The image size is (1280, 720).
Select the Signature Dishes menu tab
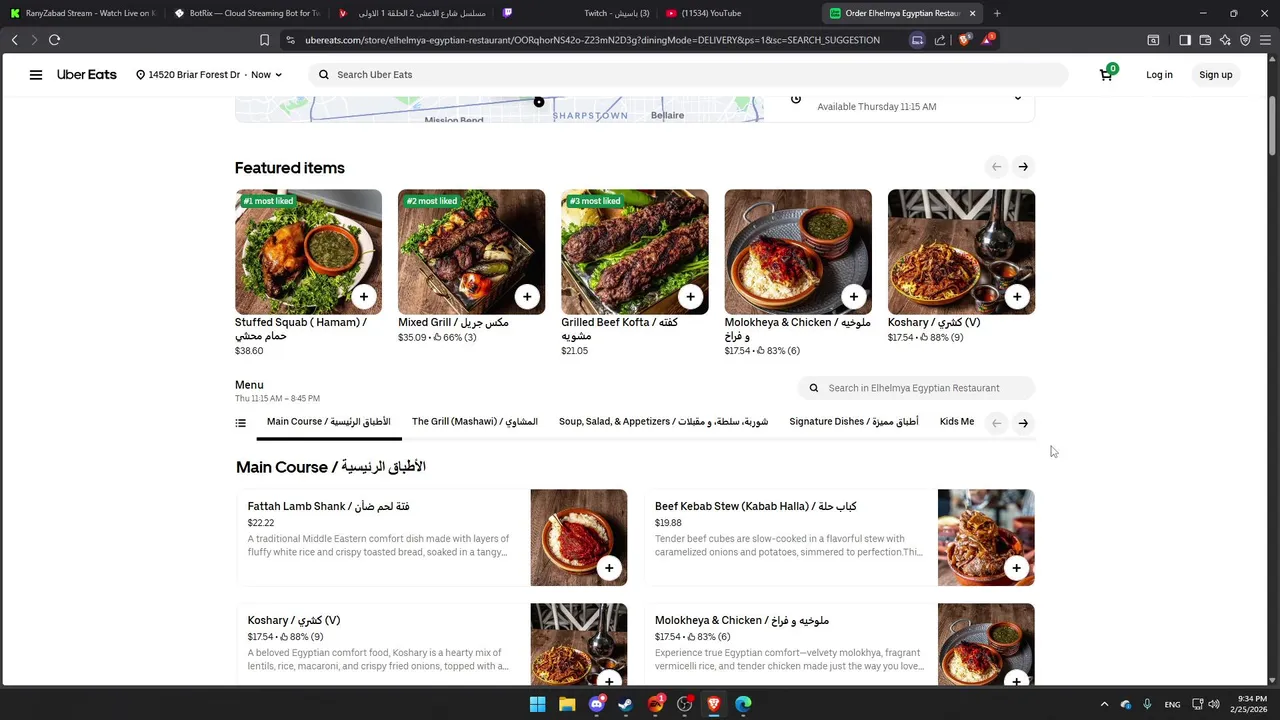click(x=854, y=422)
